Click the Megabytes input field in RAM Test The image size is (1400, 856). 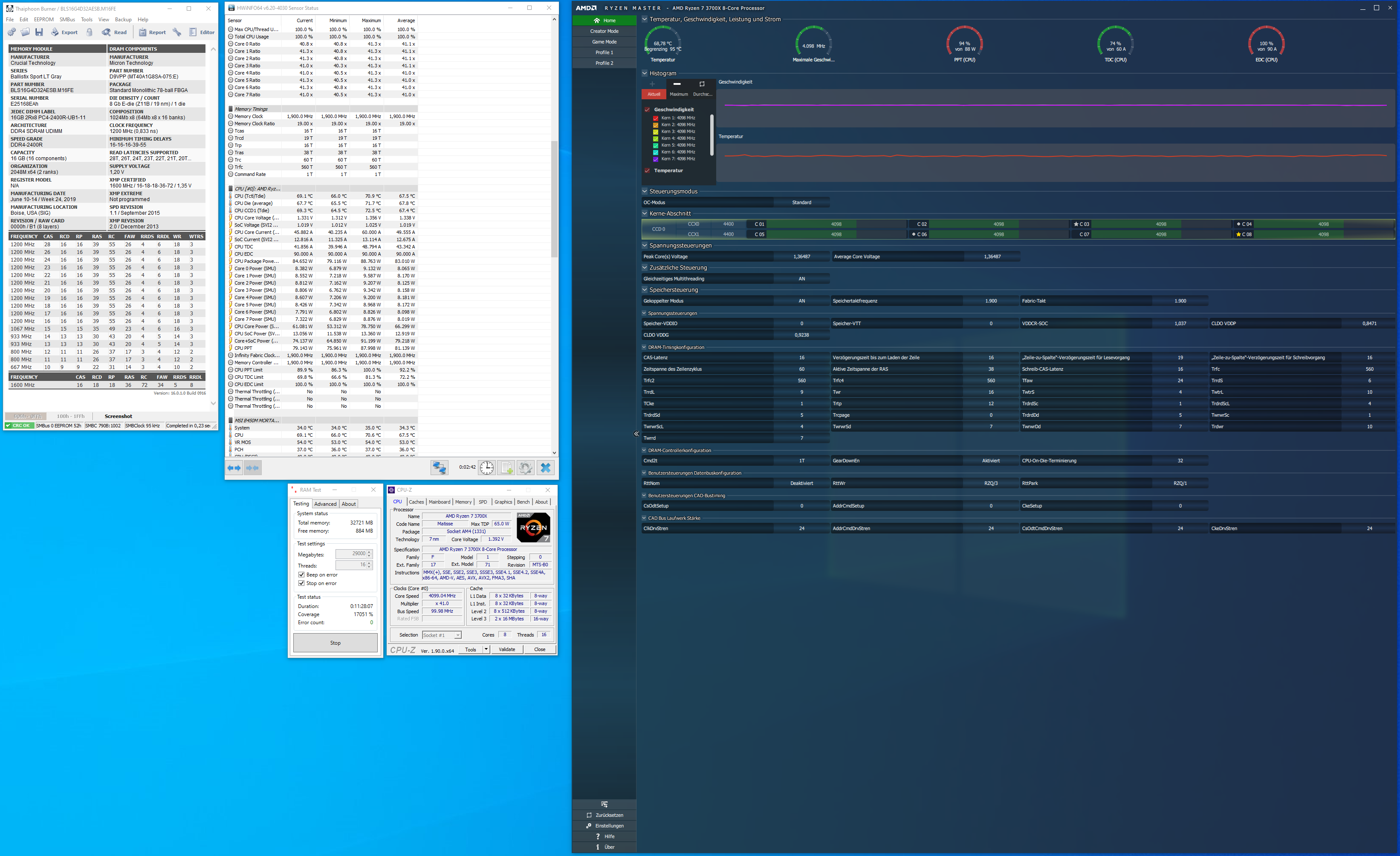pyautogui.click(x=350, y=554)
